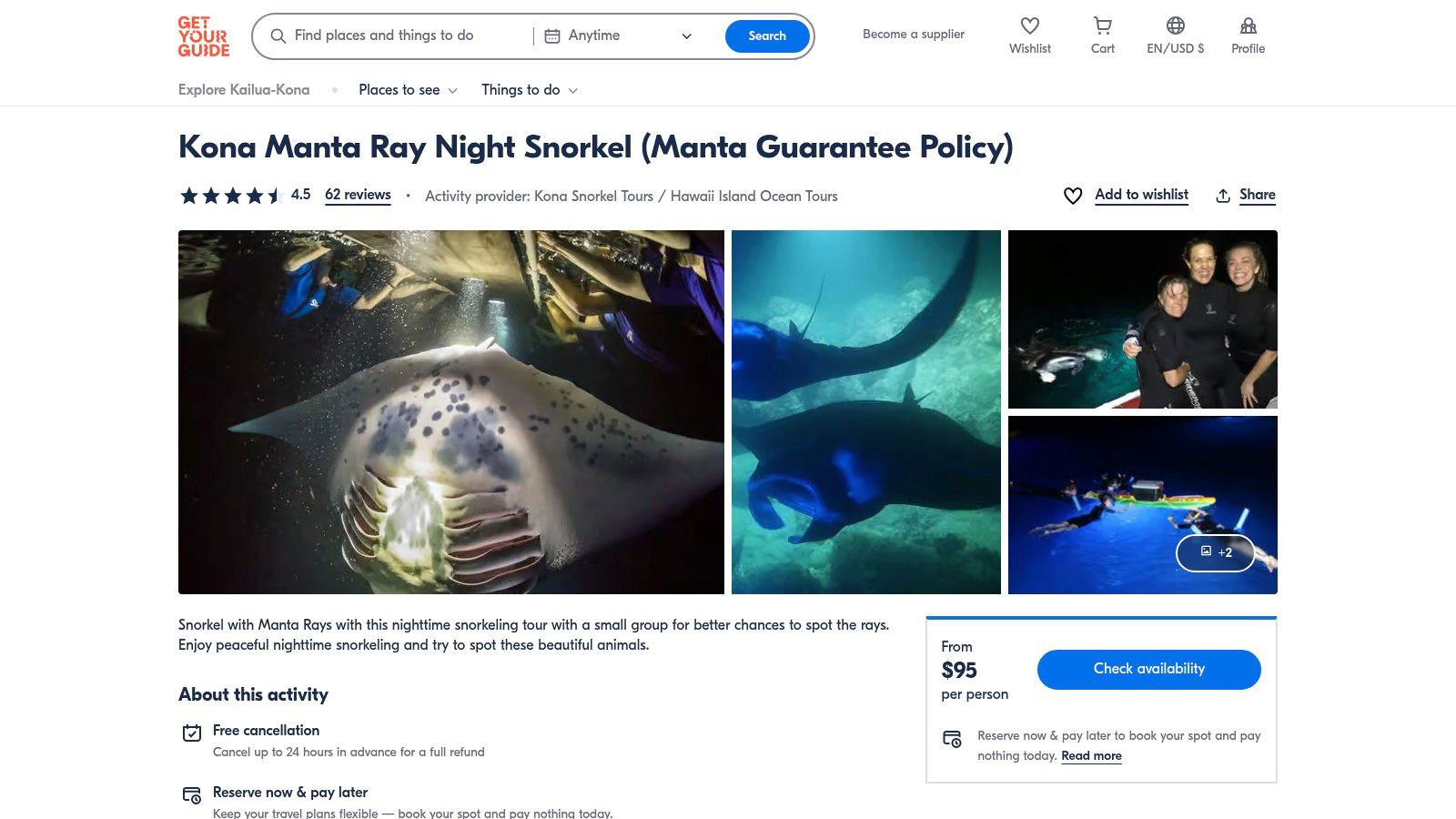Click Explore Kailua-Kona navigation item

click(244, 90)
